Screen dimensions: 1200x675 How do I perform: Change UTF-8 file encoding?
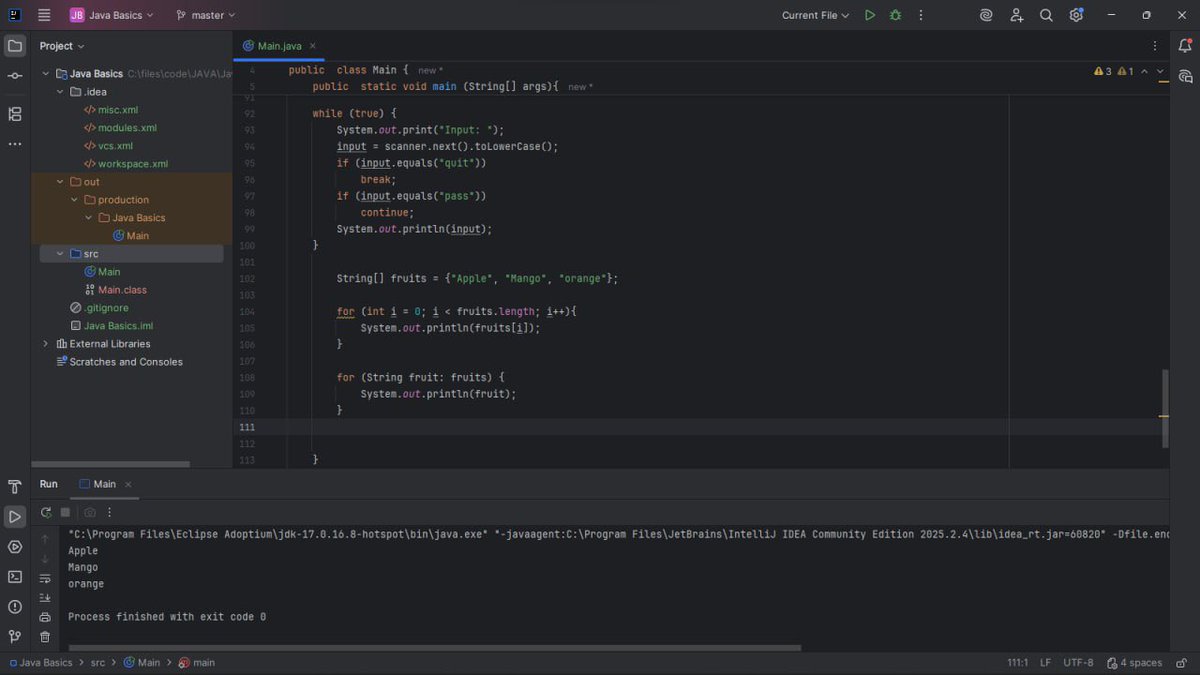(1078, 663)
